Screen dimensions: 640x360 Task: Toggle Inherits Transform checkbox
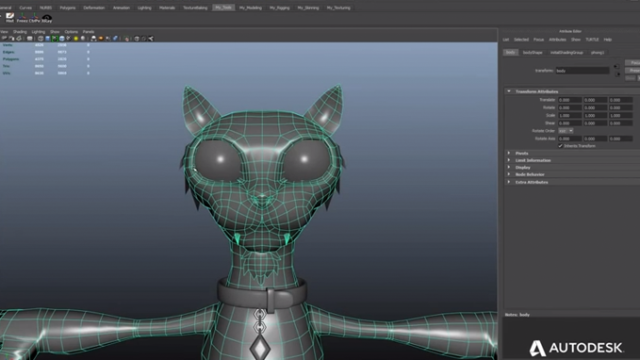(560, 146)
